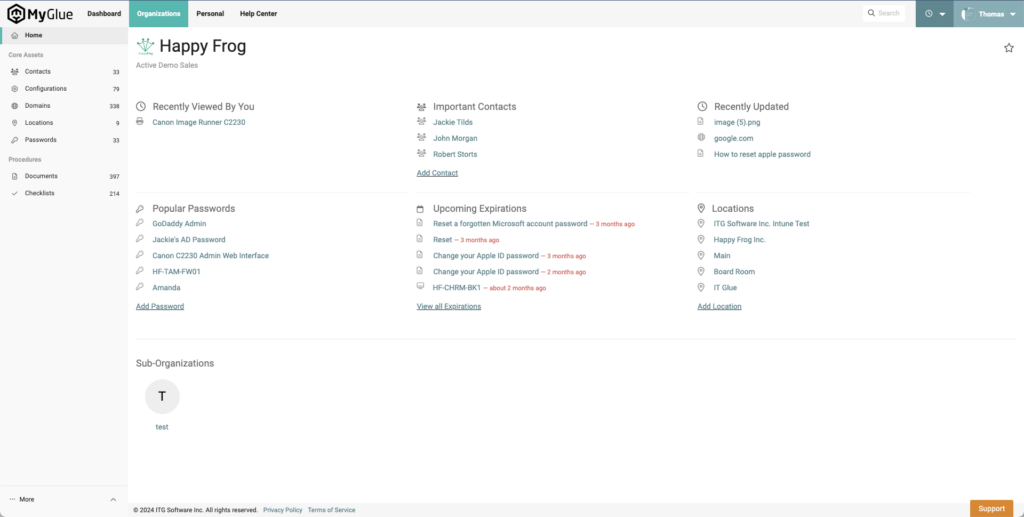
Task: Switch to the Personal tab
Action: (210, 14)
